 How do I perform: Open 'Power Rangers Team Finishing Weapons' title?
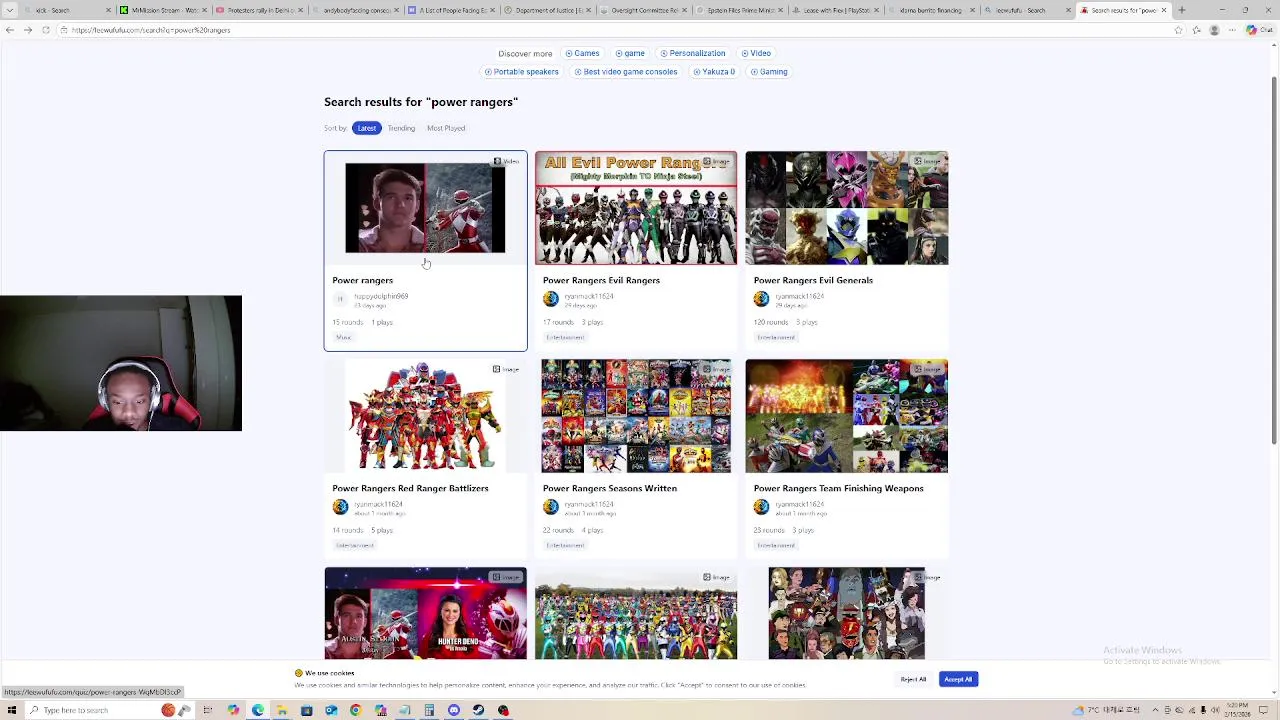point(838,488)
